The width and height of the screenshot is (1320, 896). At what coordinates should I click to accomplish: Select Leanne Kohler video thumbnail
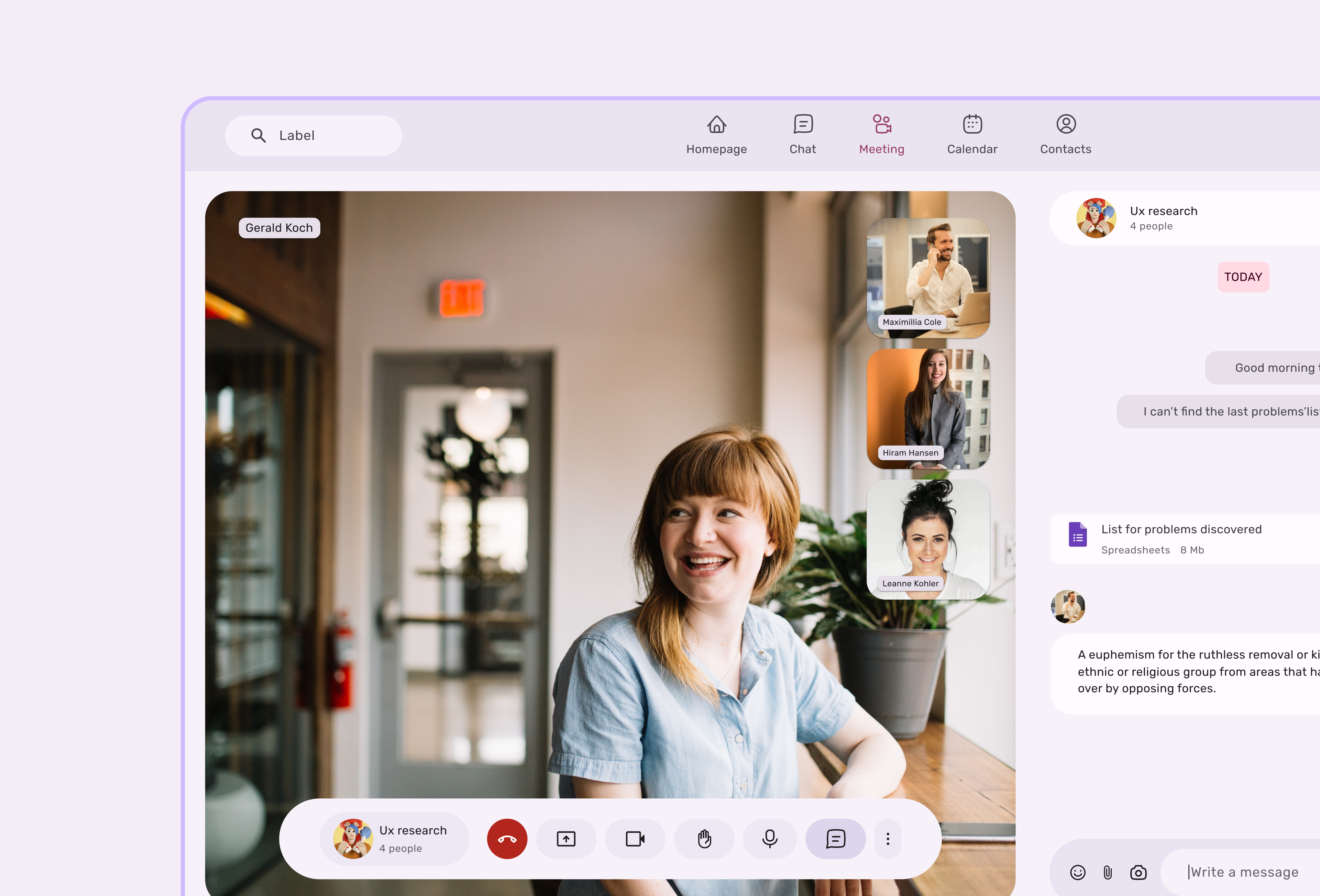(928, 539)
